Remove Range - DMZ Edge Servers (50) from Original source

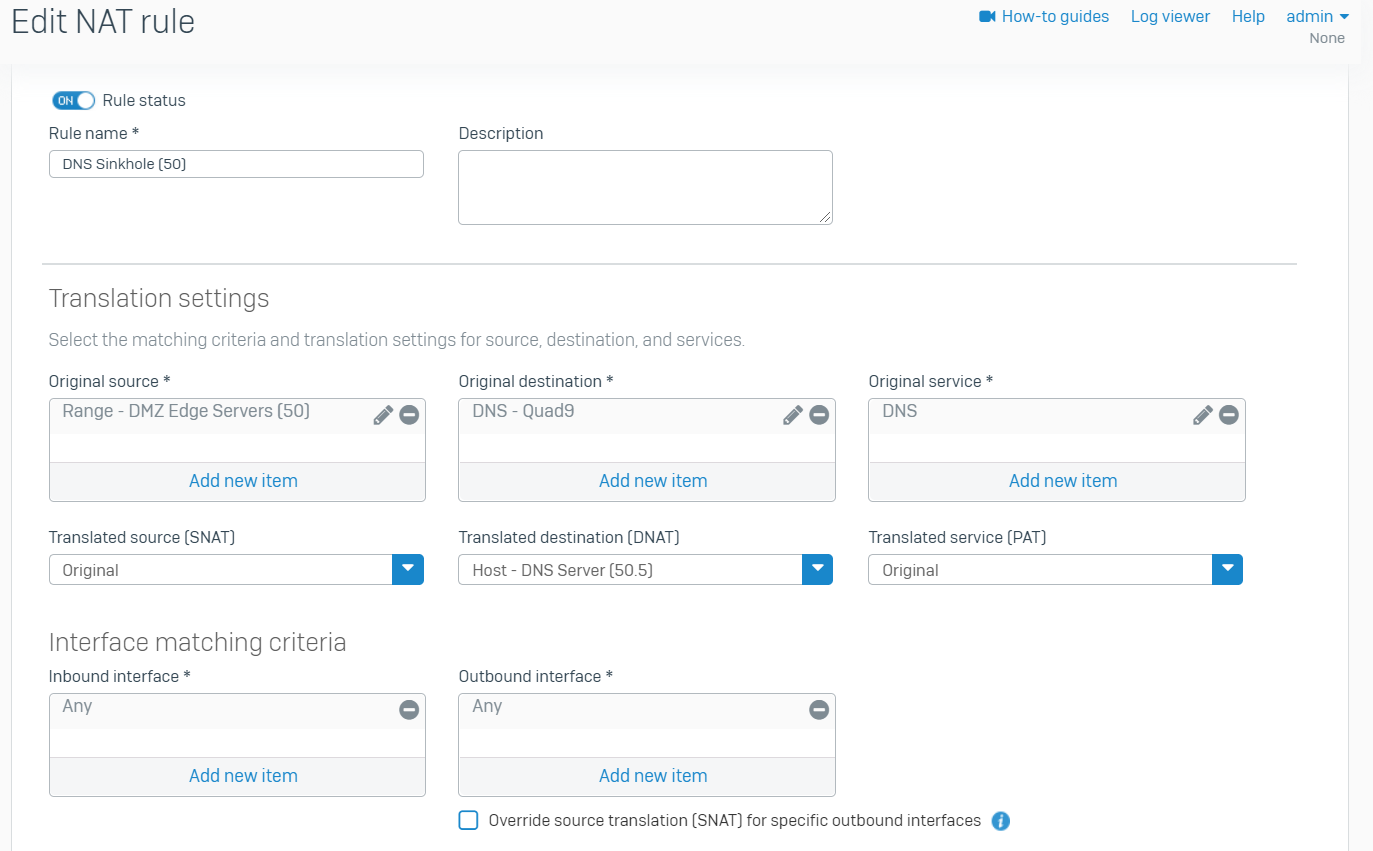pyautogui.click(x=409, y=415)
